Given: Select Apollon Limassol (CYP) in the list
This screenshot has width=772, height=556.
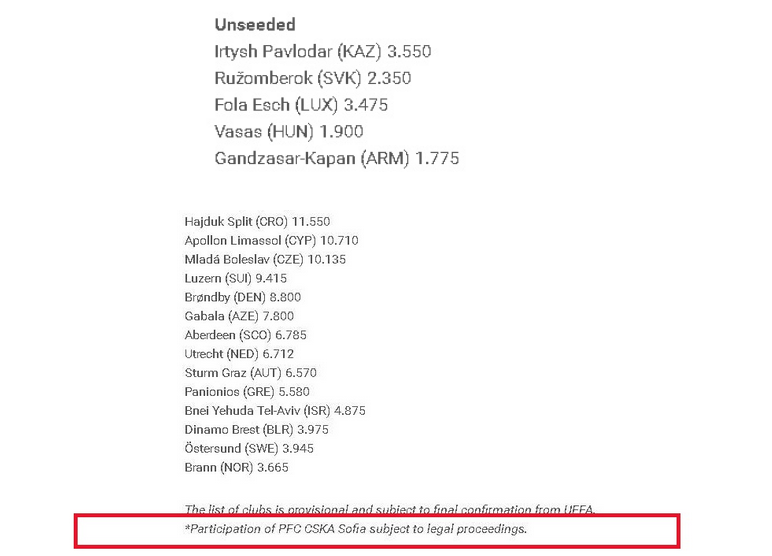Looking at the screenshot, I should tap(271, 241).
